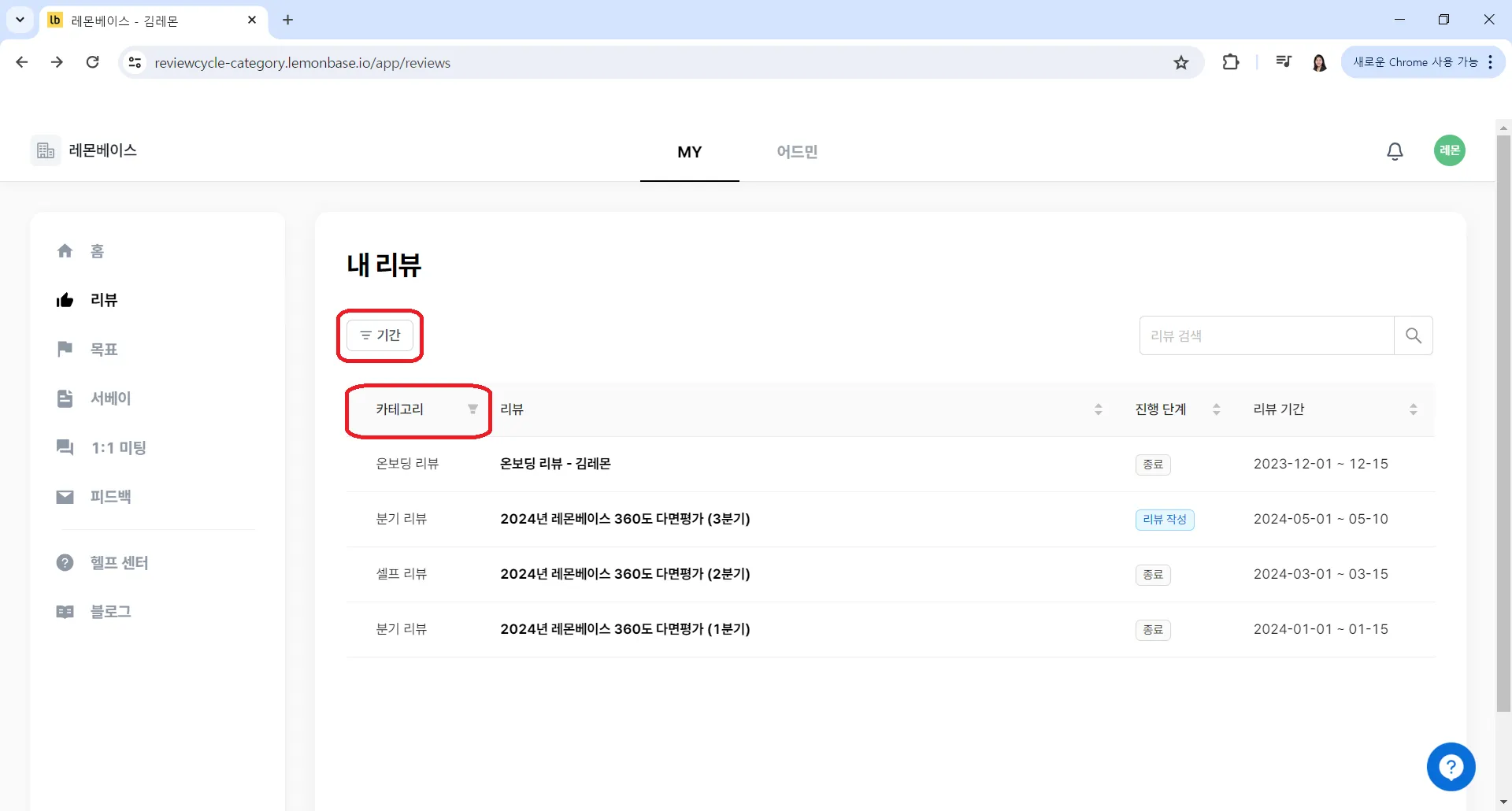Viewport: 1512px width, 811px height.
Task: Click the 새로운 Chrome 사용 가능 update button
Action: (x=1423, y=62)
